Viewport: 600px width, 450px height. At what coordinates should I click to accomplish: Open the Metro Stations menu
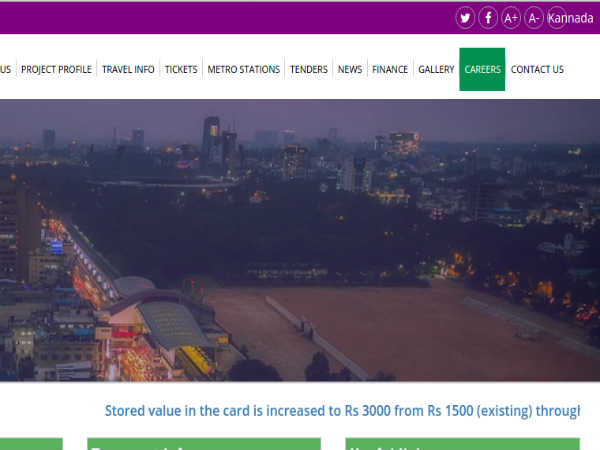244,69
